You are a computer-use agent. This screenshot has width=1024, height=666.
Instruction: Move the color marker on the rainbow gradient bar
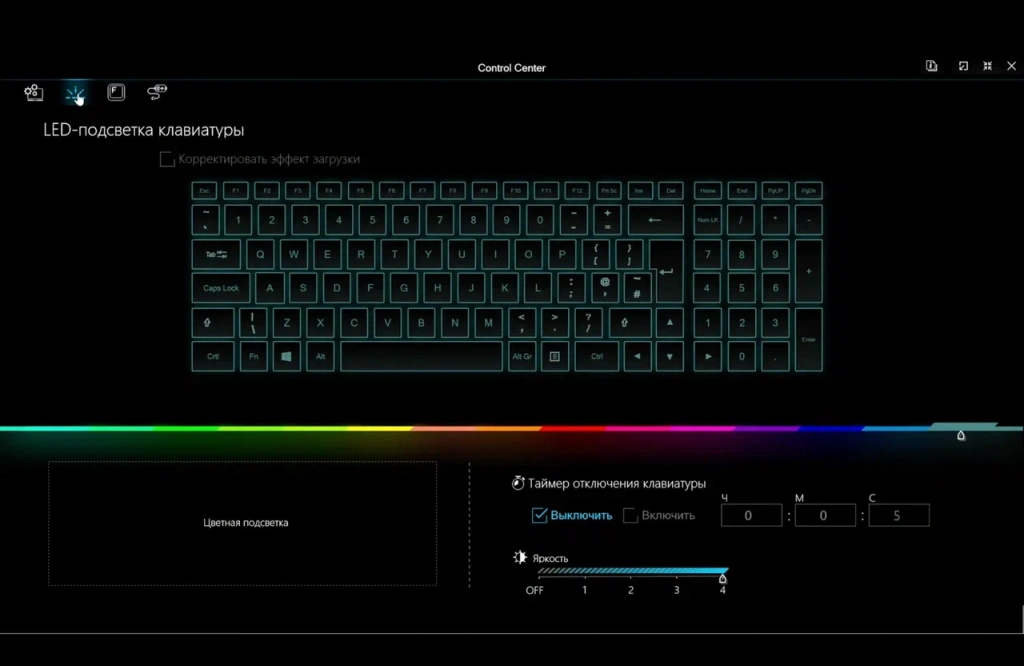click(x=960, y=435)
